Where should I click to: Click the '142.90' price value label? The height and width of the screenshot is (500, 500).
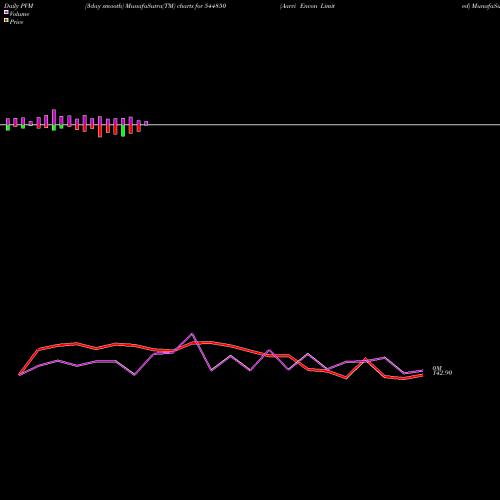pyautogui.click(x=442, y=373)
